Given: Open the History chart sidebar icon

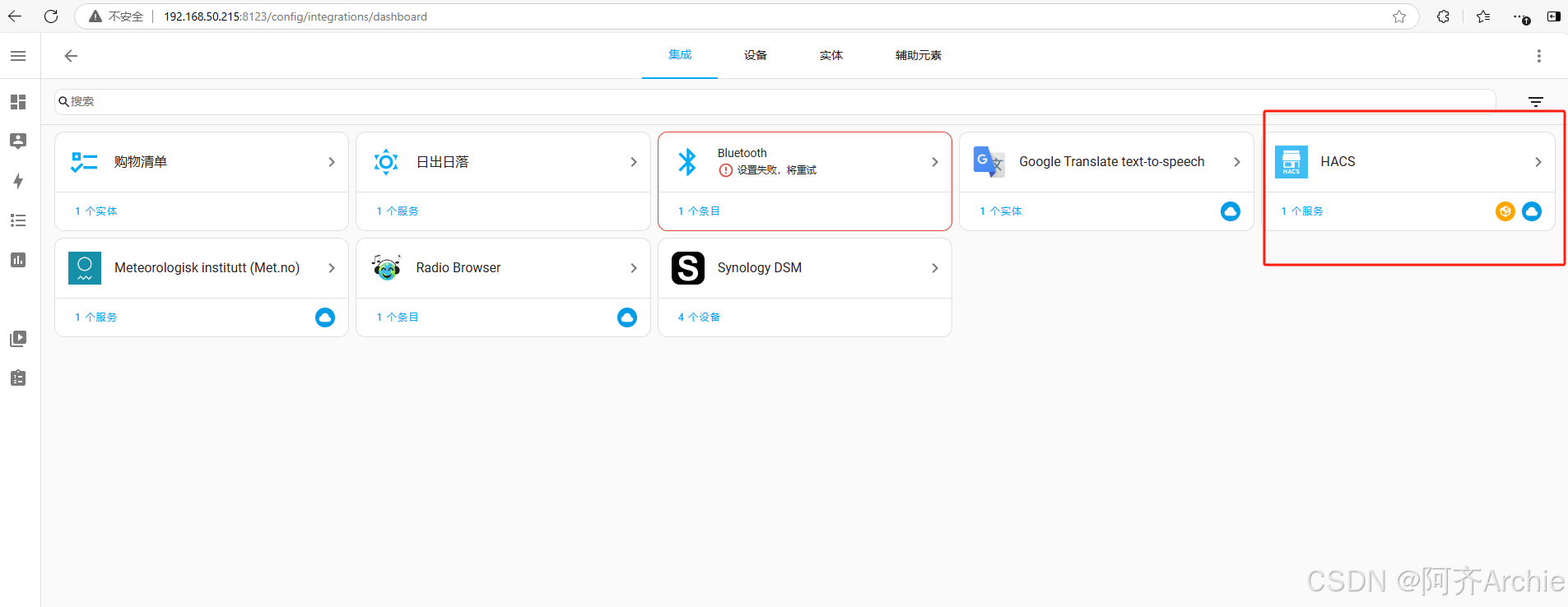Looking at the screenshot, I should point(18,260).
